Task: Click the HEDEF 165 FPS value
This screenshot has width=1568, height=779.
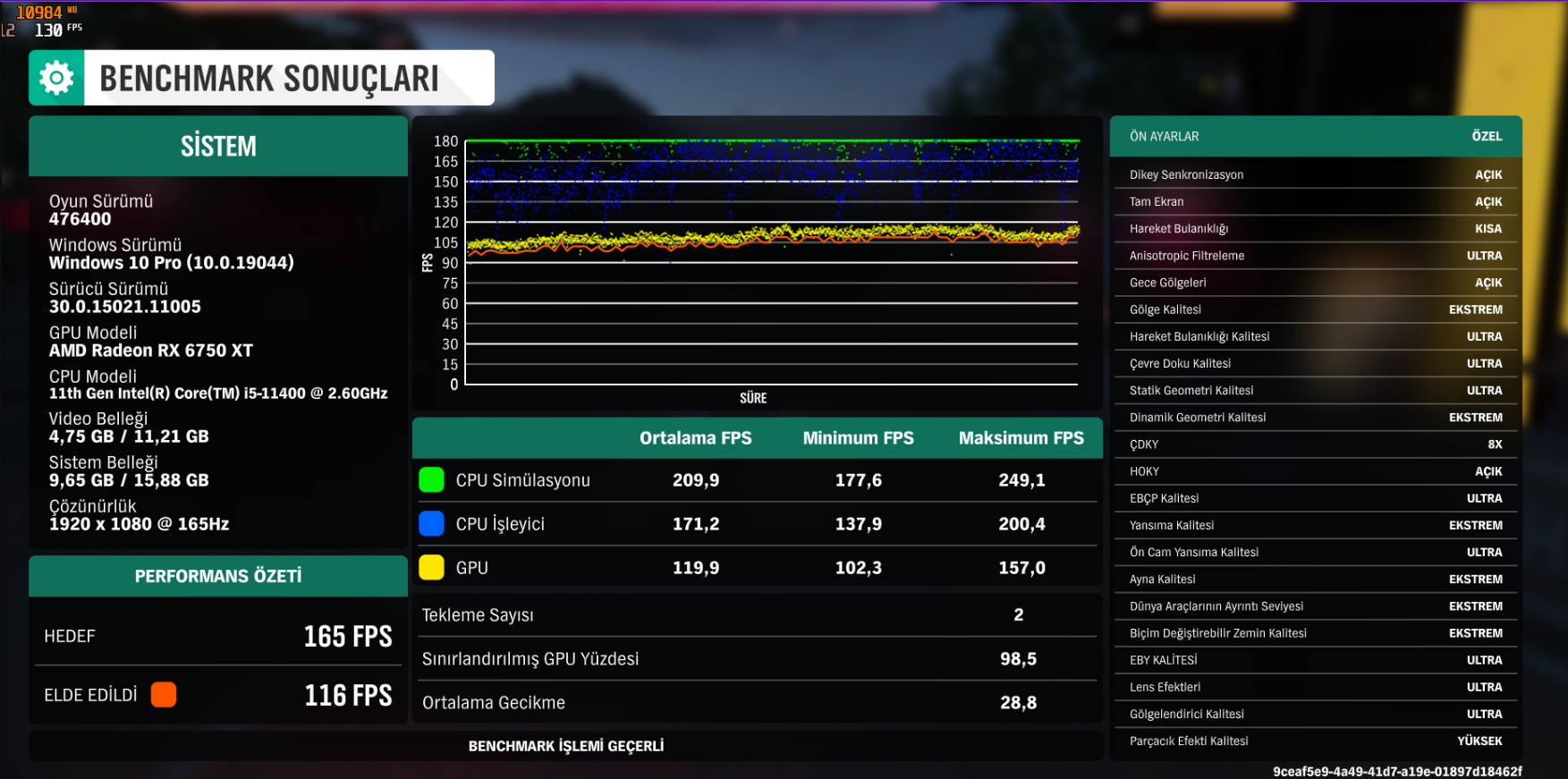Action: 347,636
